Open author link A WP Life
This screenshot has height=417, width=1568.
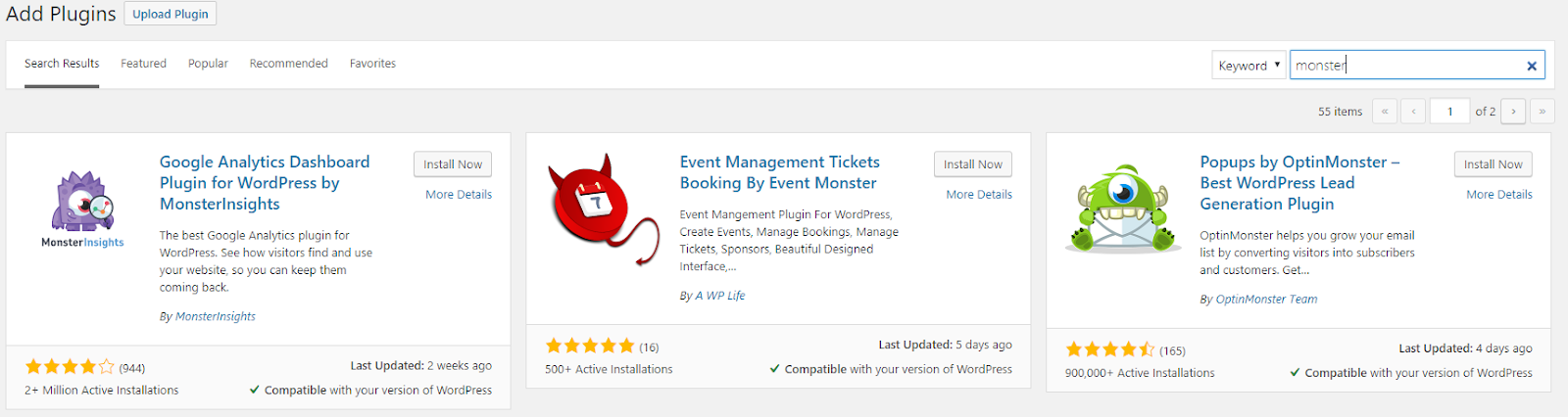[x=720, y=296]
